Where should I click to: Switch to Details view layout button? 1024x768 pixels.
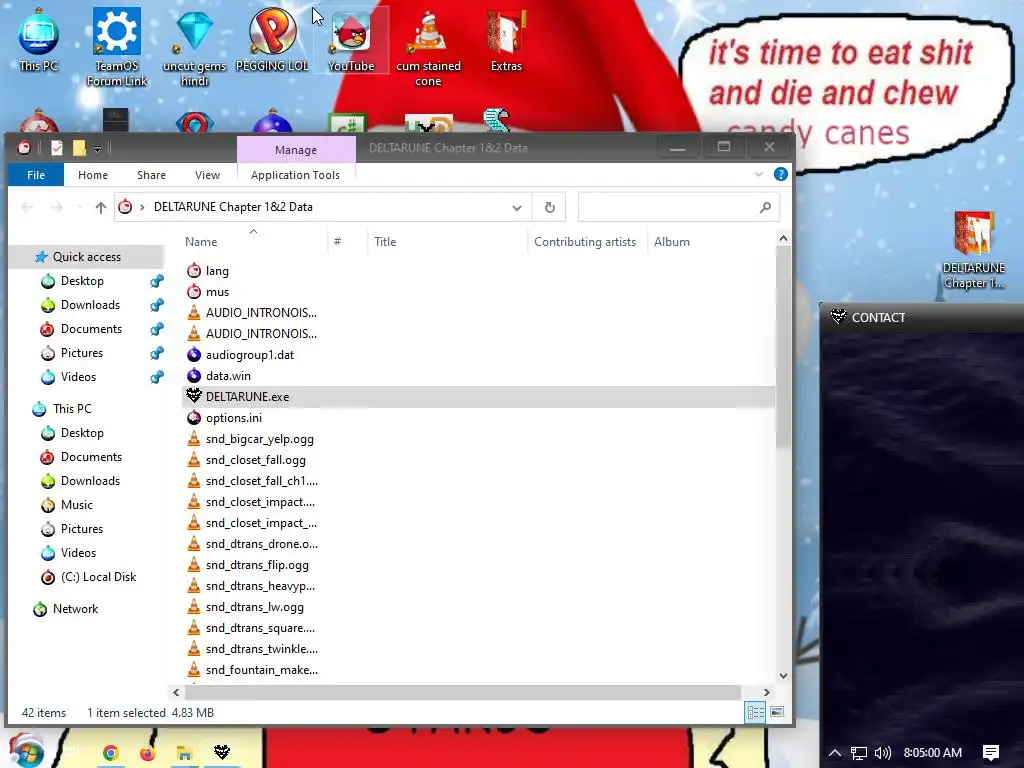pyautogui.click(x=755, y=712)
